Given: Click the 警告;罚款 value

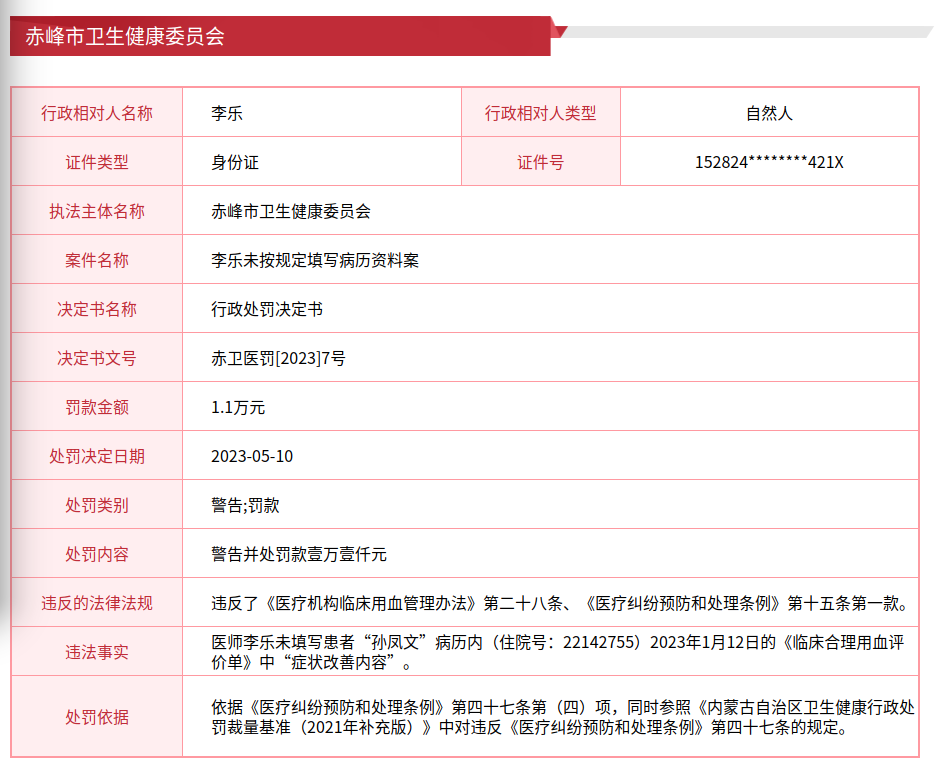Looking at the screenshot, I should [245, 505].
